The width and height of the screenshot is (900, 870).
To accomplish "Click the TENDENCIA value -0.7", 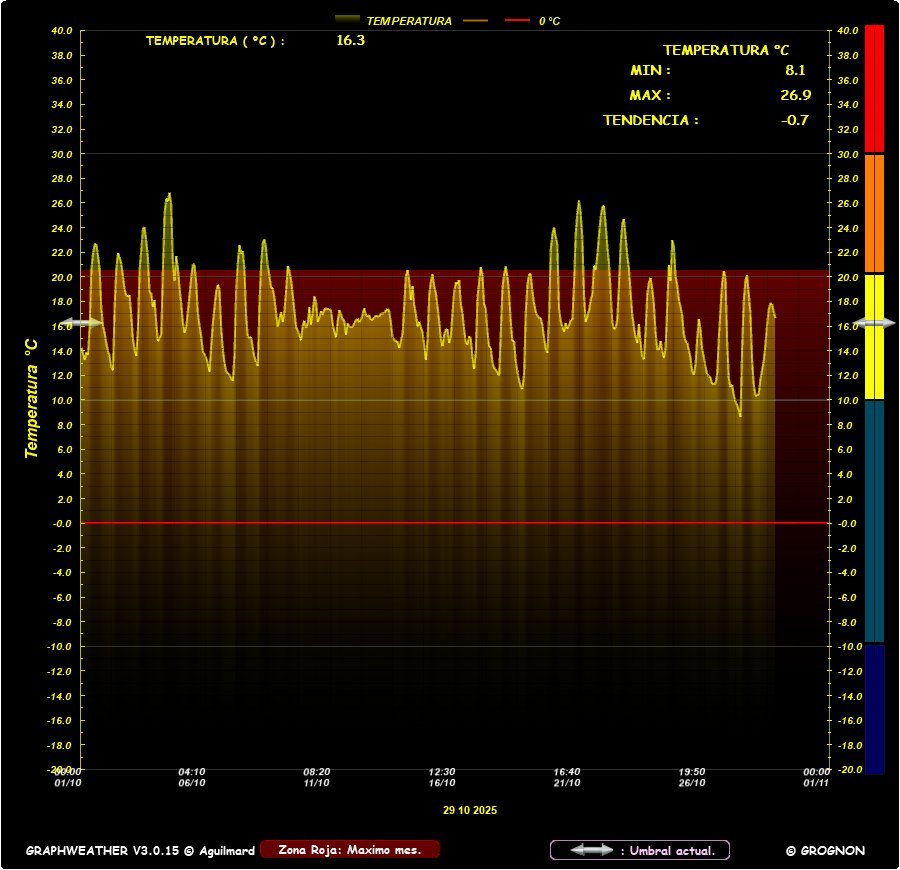I will tap(795, 120).
